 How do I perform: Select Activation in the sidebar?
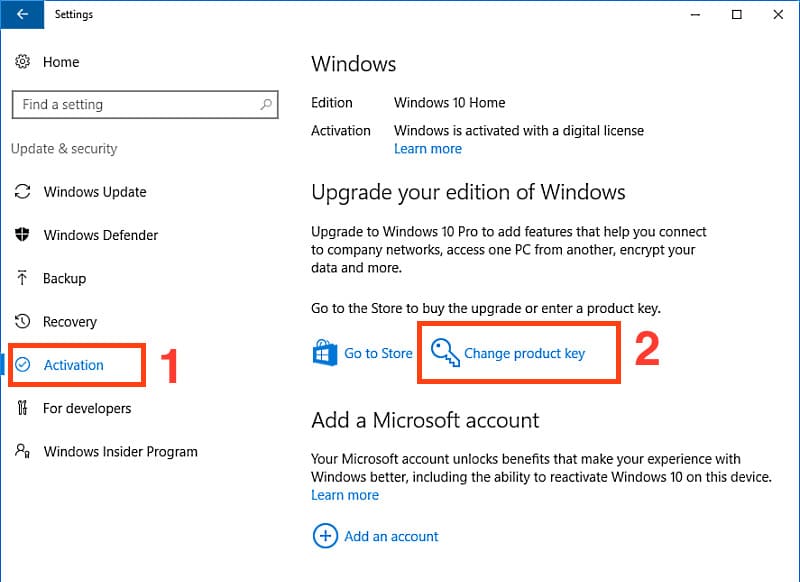75,365
